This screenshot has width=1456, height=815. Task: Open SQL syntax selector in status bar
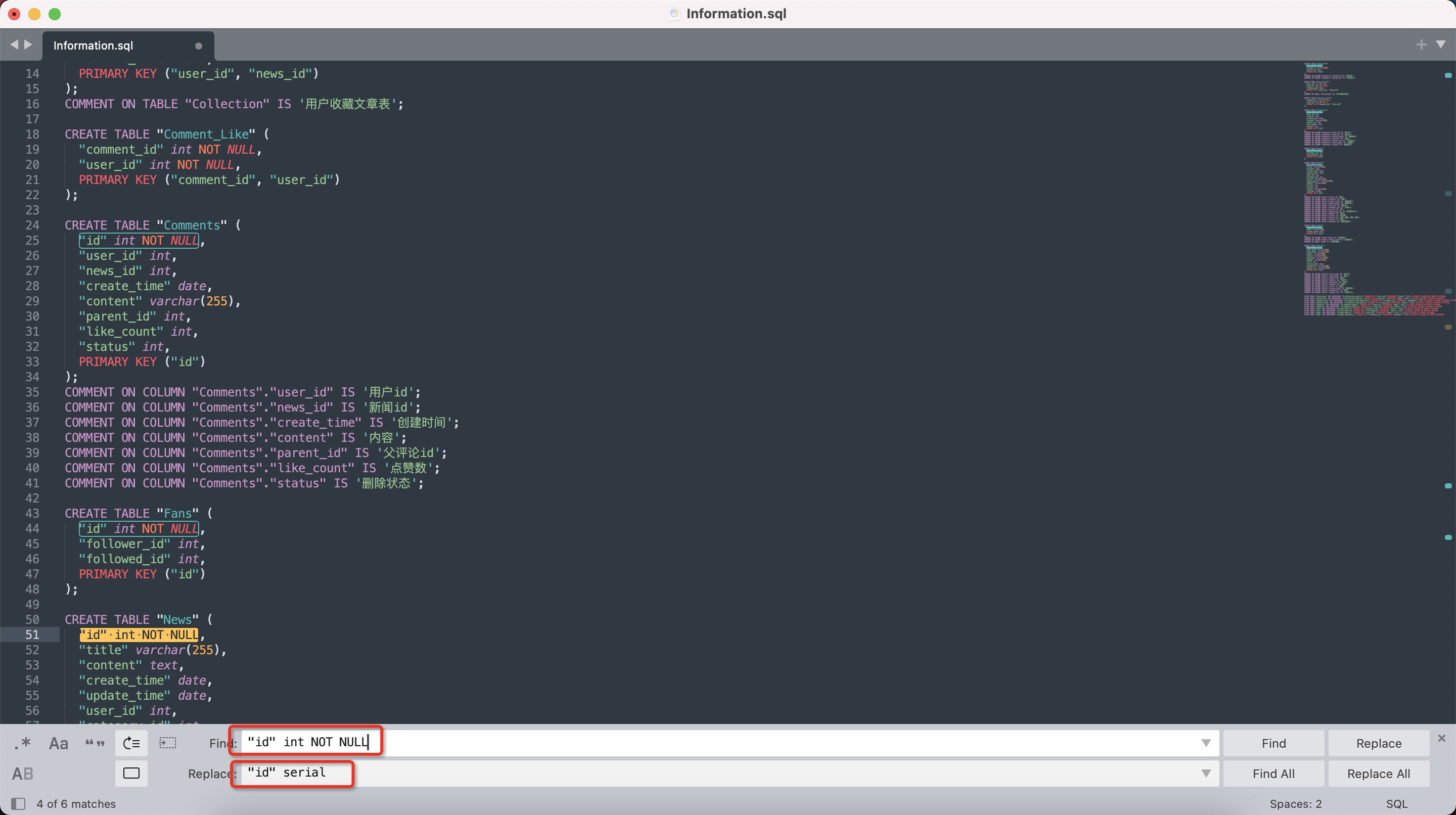(x=1397, y=804)
